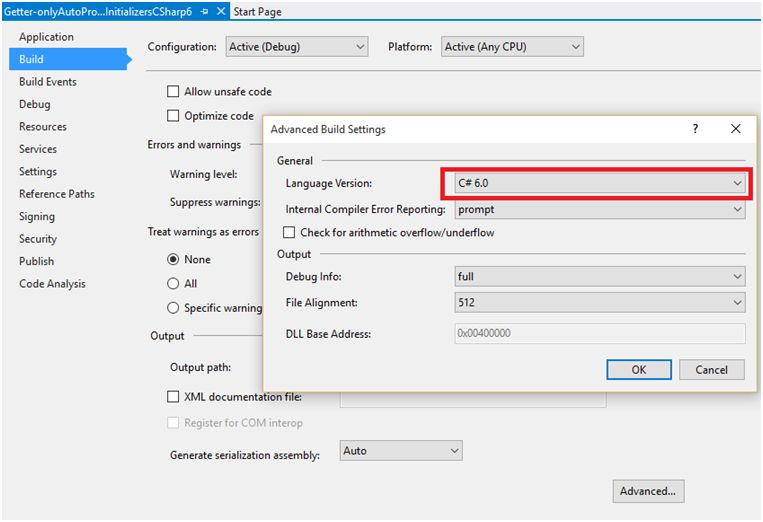Screen dimensions: 763x522
Task: Pin the Getter-onlyAutoPro document tab
Action: [204, 12]
